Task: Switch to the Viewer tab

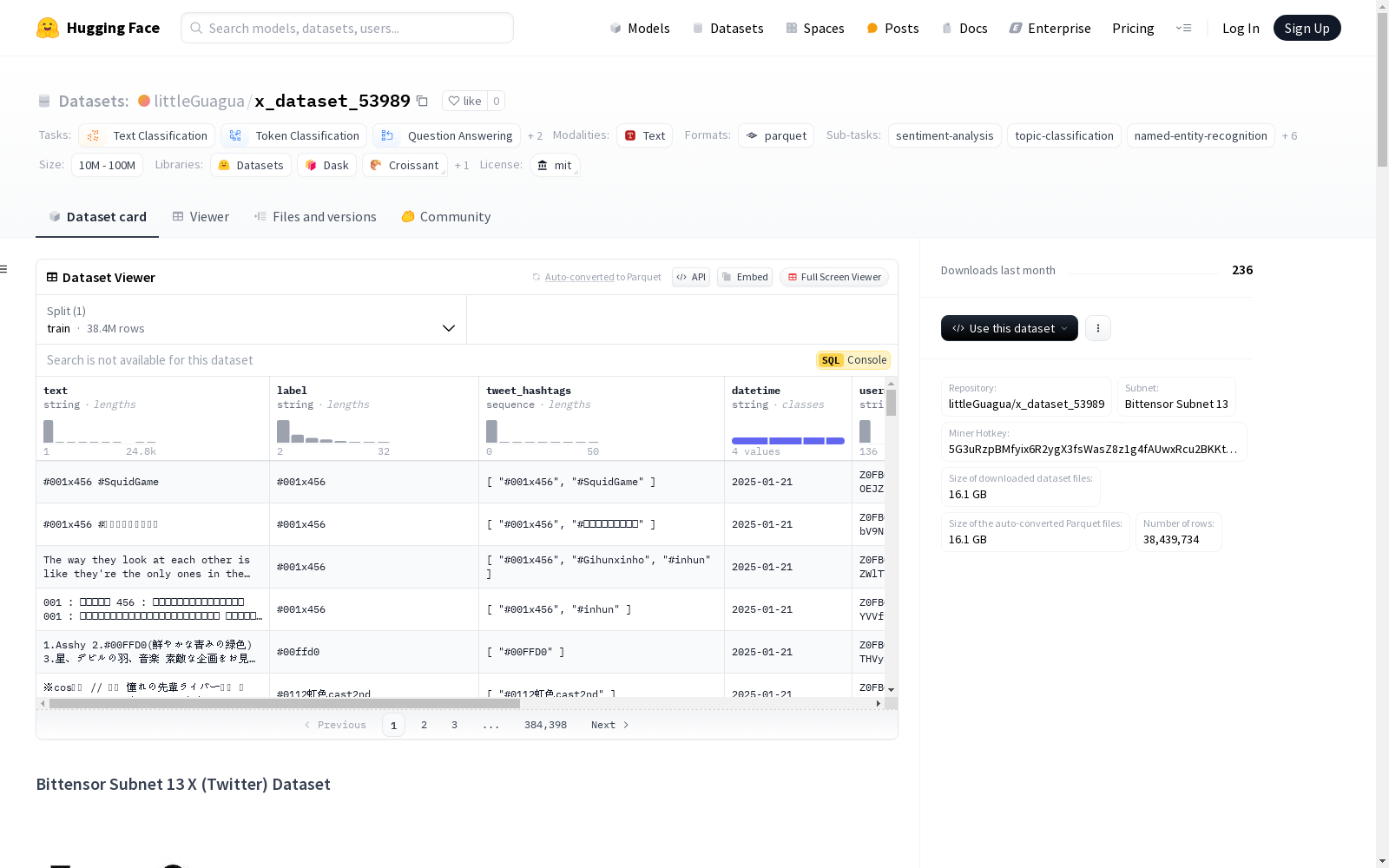Action: click(x=201, y=217)
